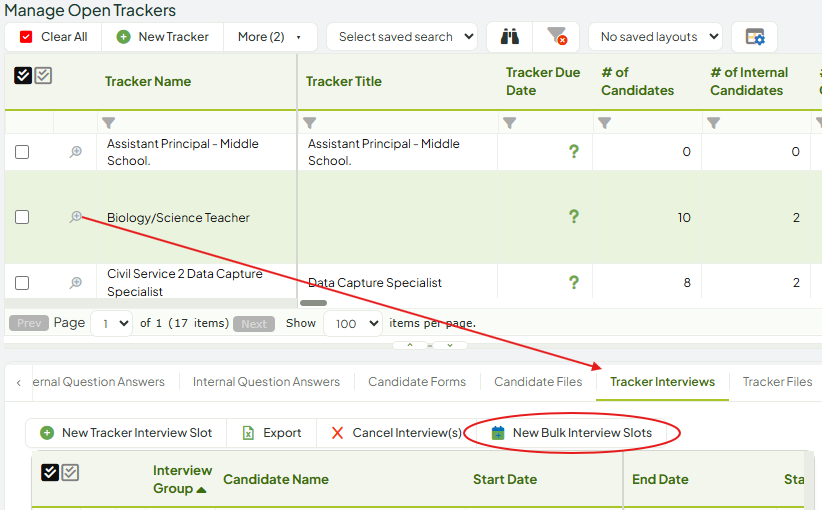Screen dimensions: 822x510
Task: Select the Biology/Science Teacher name cell
Action: (197, 217)
